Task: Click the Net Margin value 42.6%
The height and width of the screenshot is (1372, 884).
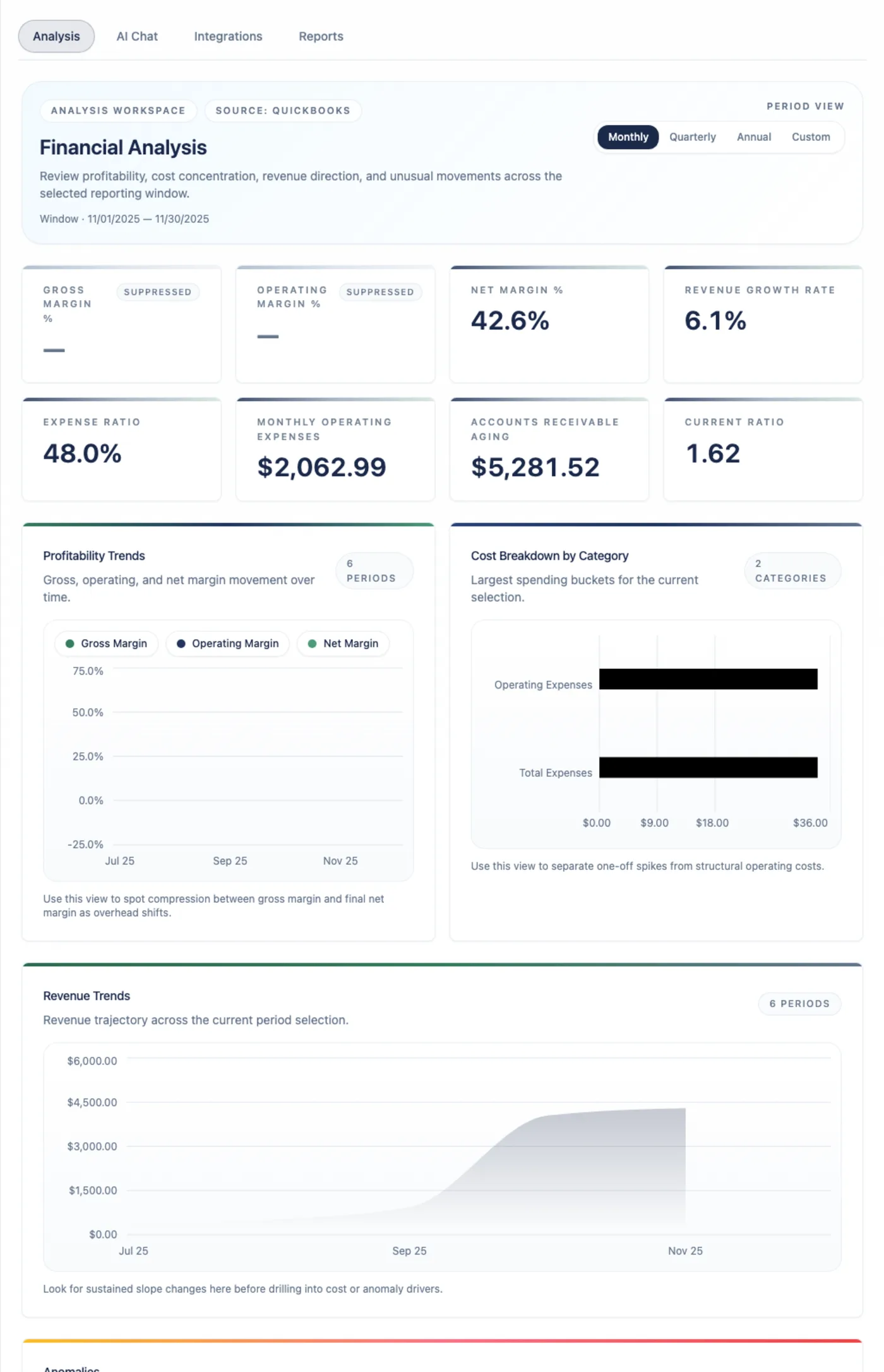Action: [x=510, y=321]
